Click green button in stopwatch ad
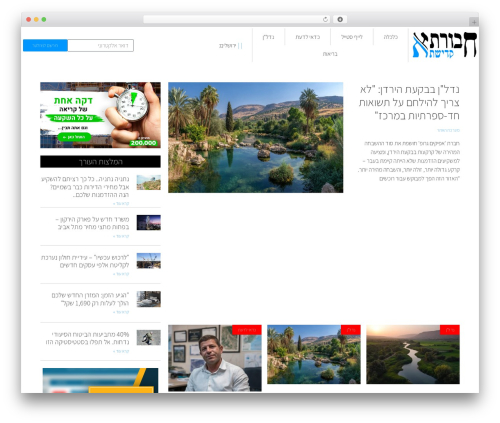 (74, 137)
